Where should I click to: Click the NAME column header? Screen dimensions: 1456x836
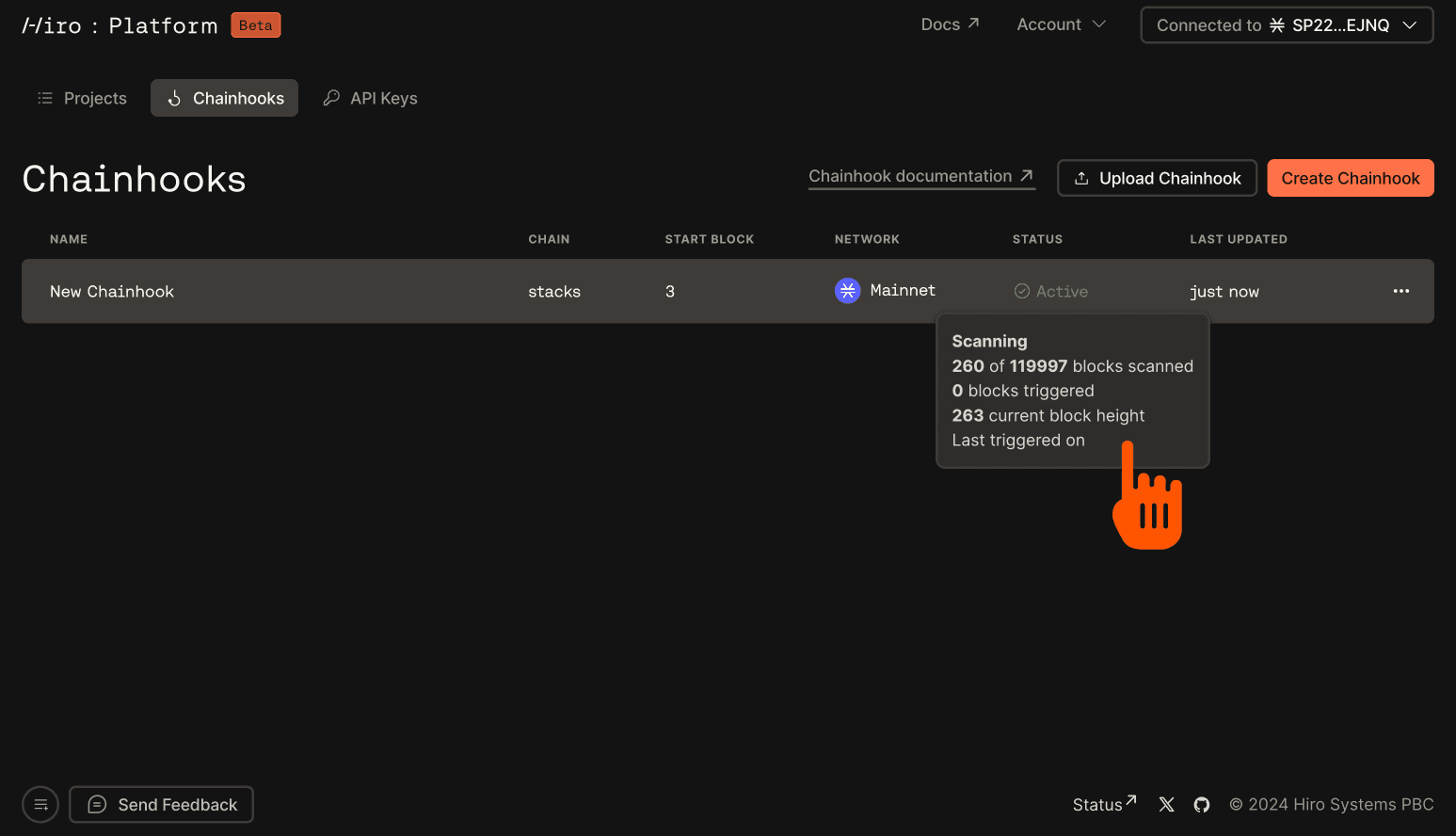[69, 239]
